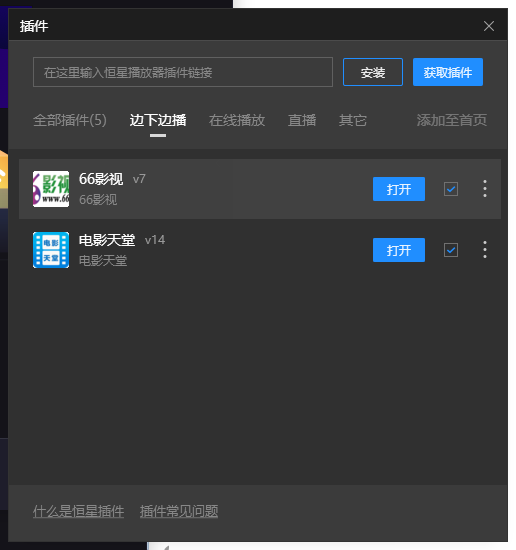Viewport: 516px width, 550px height.
Task: Open the 66影视 plugin
Action: (399, 189)
